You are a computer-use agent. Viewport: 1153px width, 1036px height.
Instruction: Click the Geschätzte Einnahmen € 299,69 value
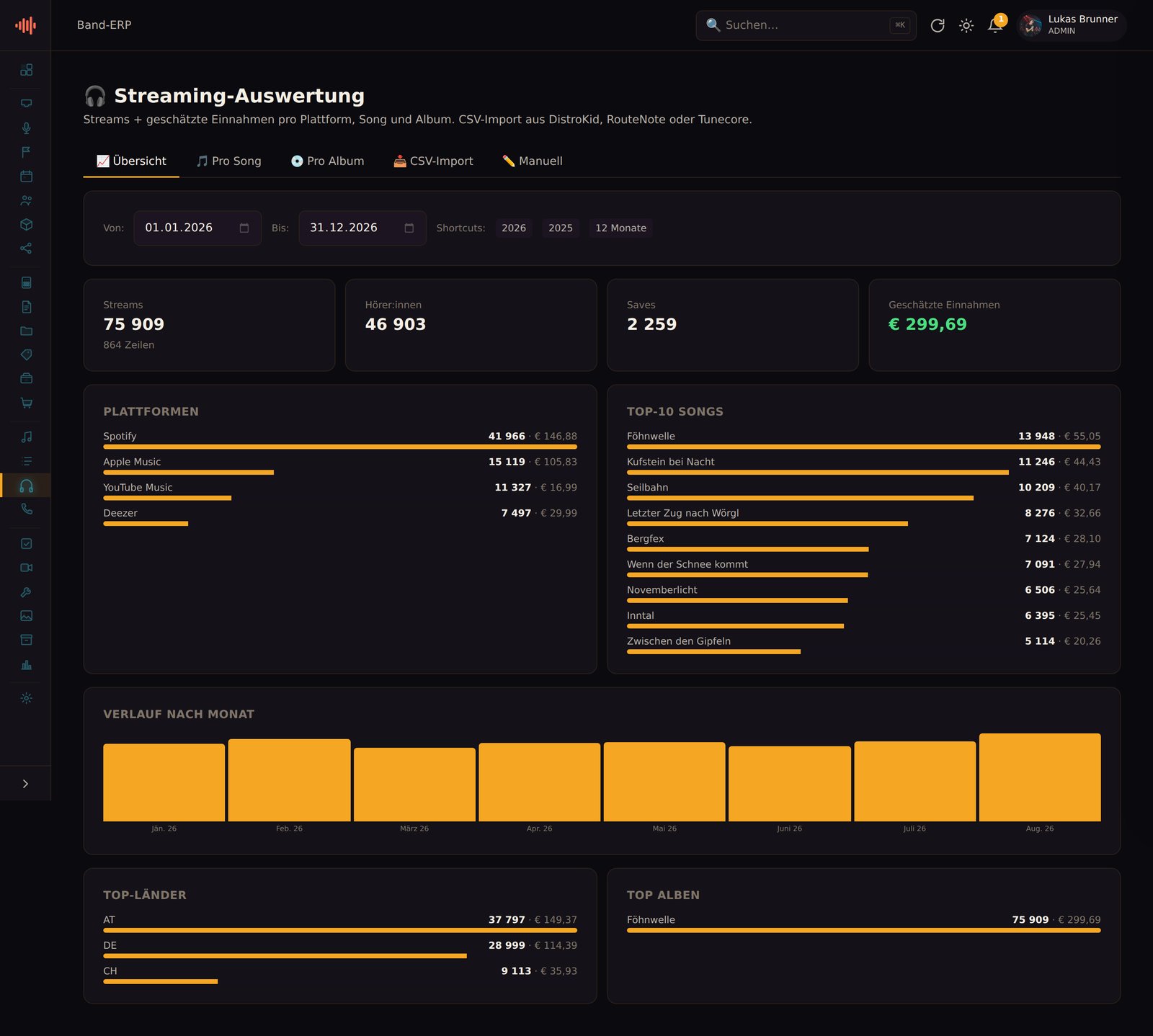927,324
